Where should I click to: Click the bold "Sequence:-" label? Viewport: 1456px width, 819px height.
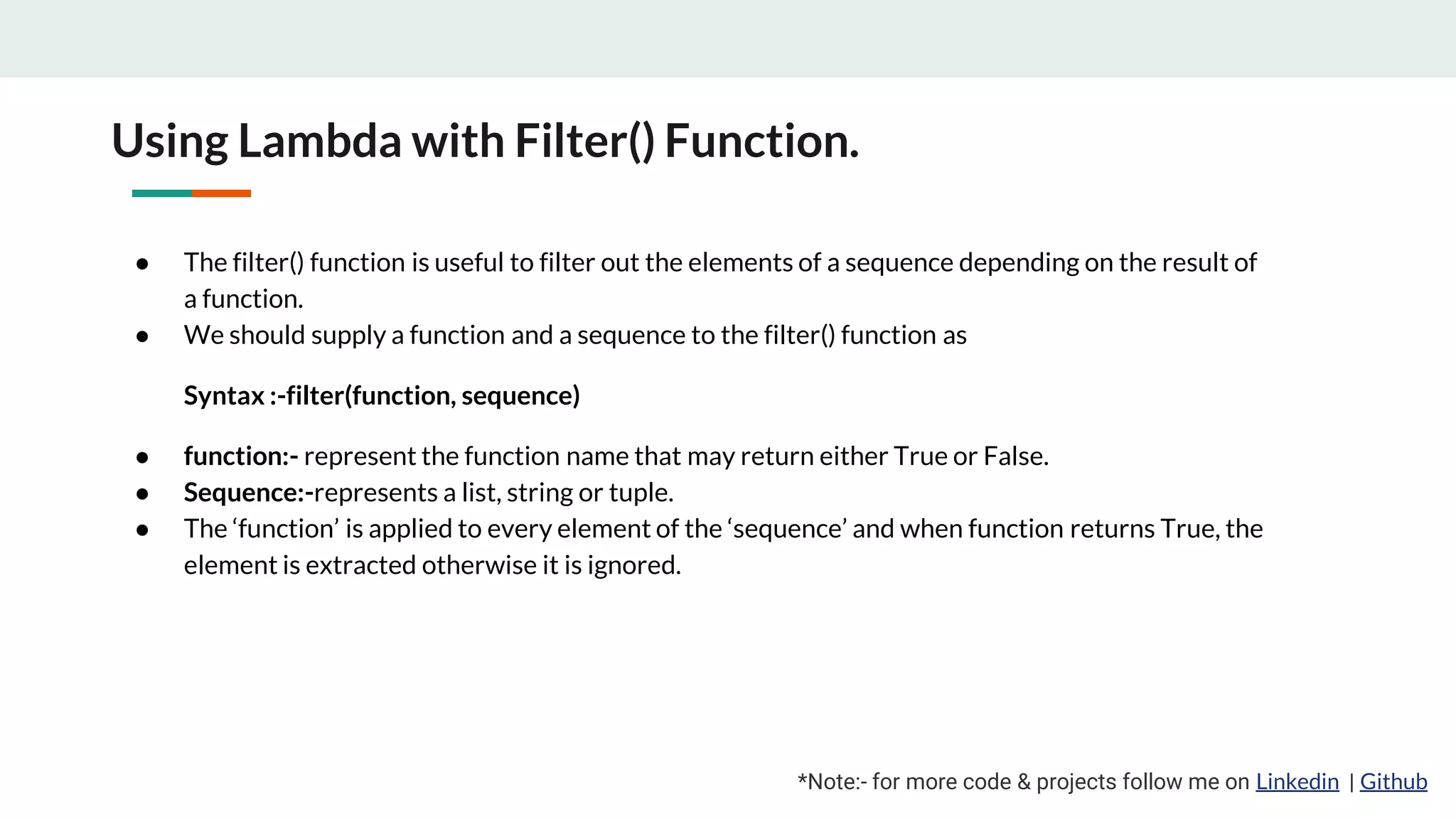(248, 493)
